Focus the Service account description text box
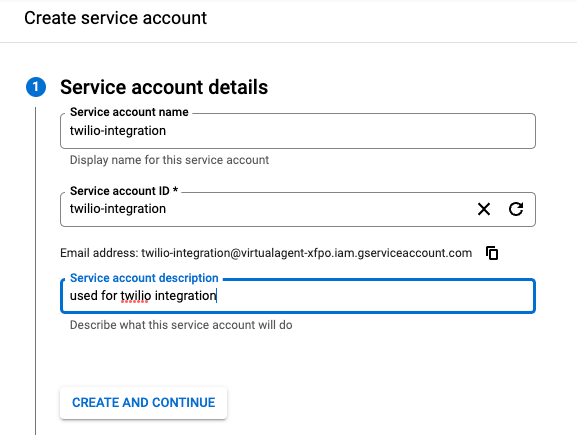This screenshot has height=435, width=577. 298,296
